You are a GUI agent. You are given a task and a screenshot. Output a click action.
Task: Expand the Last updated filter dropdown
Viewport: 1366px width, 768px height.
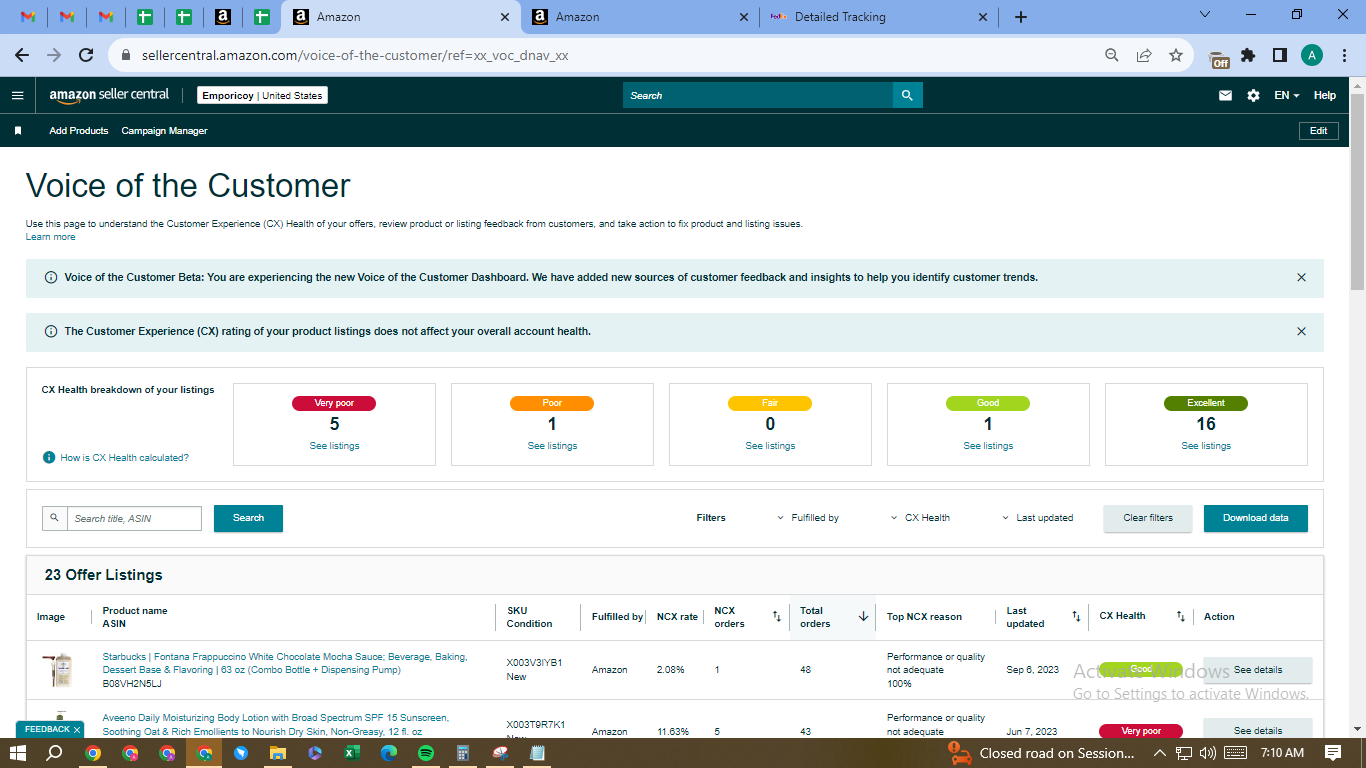[x=1037, y=518]
